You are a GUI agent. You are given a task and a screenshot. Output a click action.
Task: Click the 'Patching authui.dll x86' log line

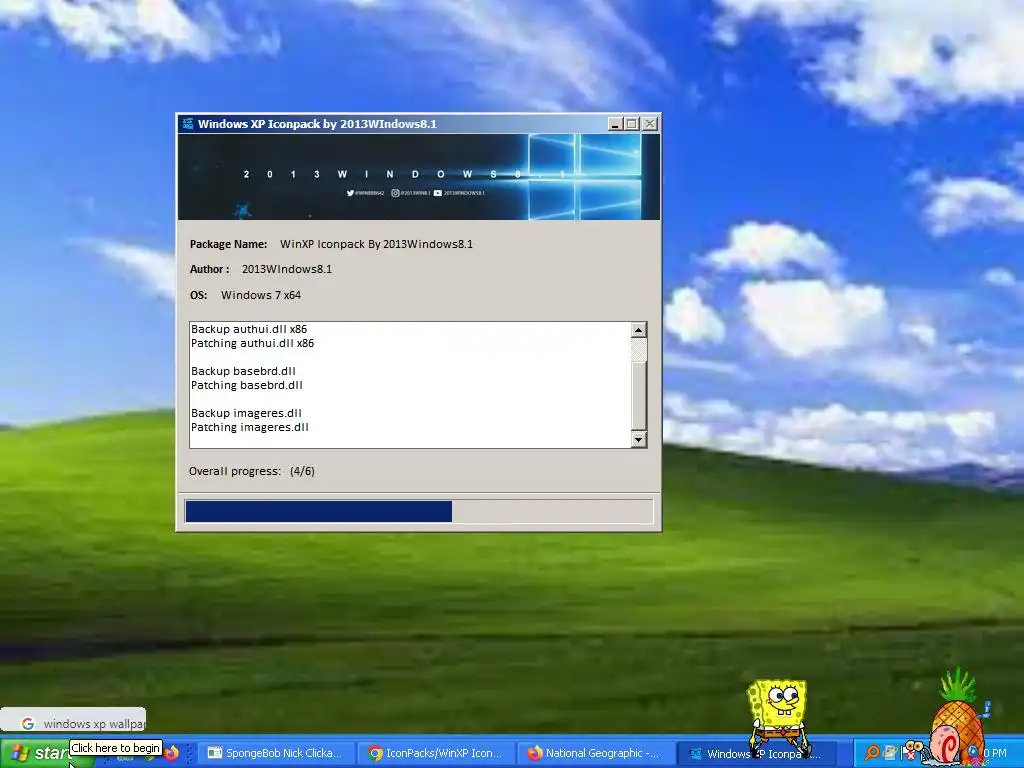[x=252, y=344]
